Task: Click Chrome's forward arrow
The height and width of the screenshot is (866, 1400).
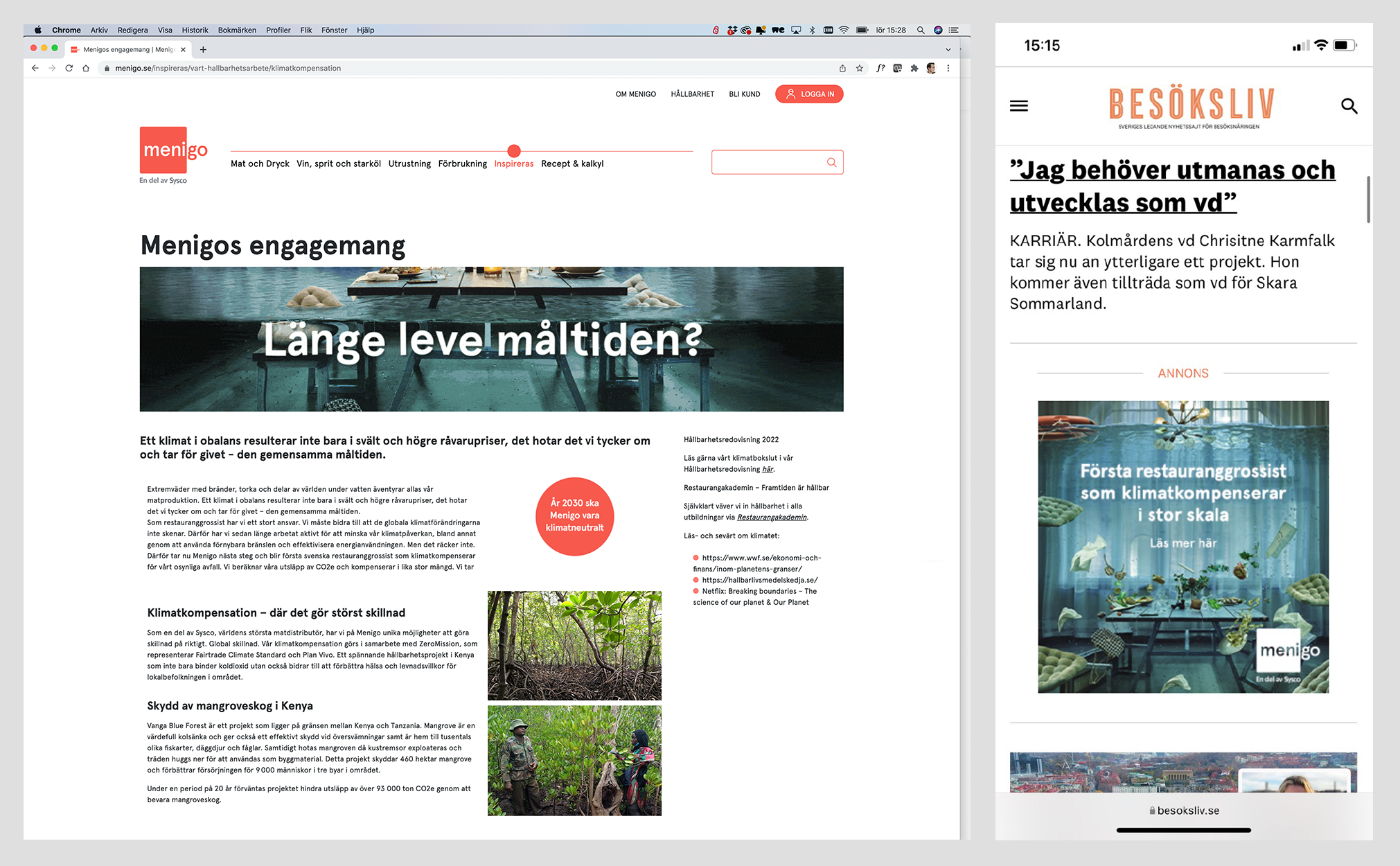Action: [x=52, y=68]
